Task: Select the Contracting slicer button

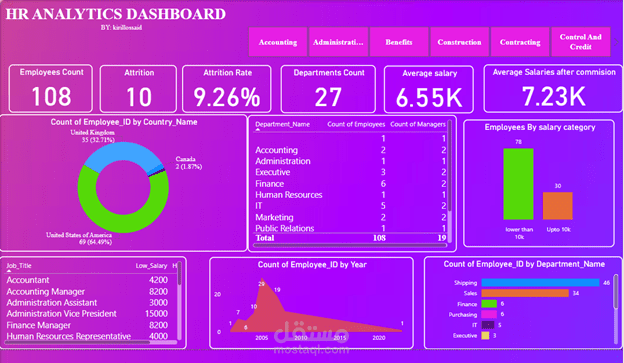Action: point(520,42)
